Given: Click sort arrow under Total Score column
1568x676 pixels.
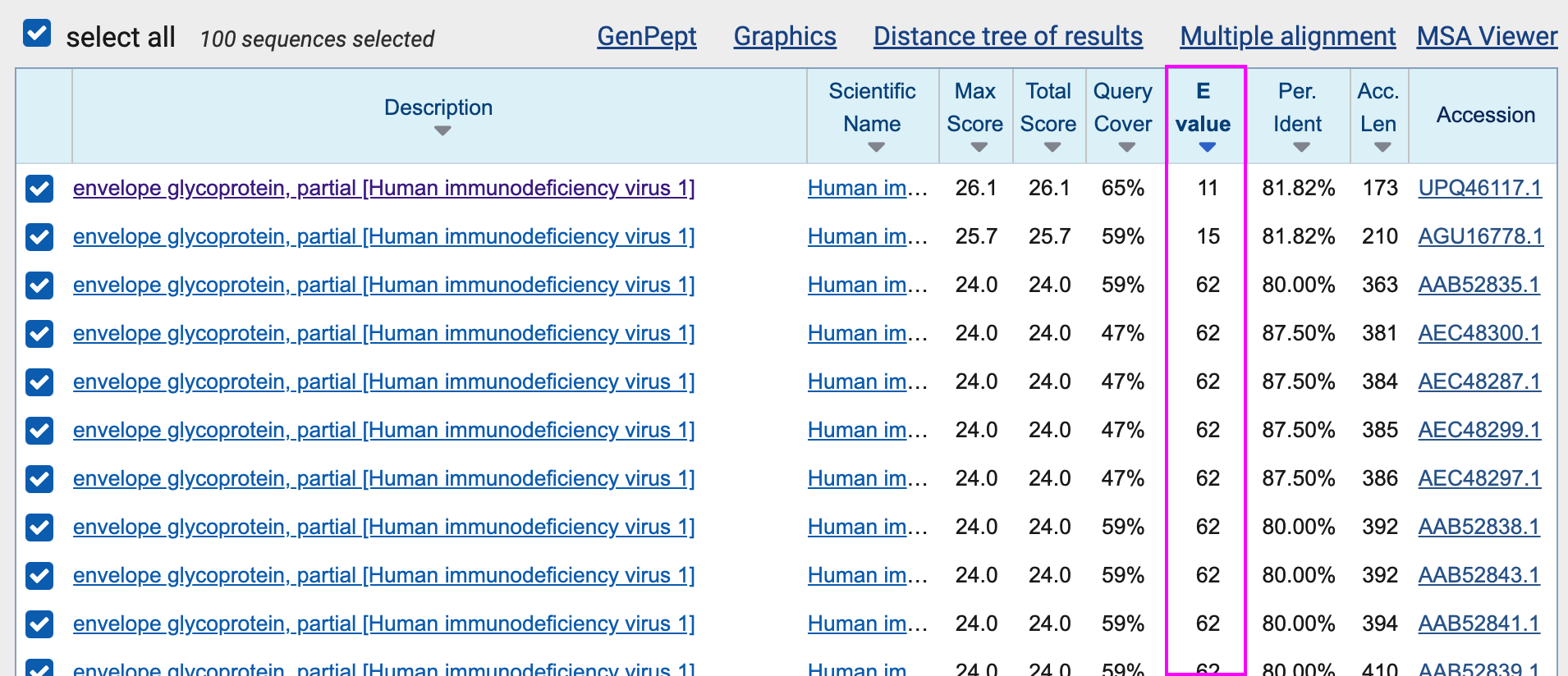Looking at the screenshot, I should [x=1052, y=148].
